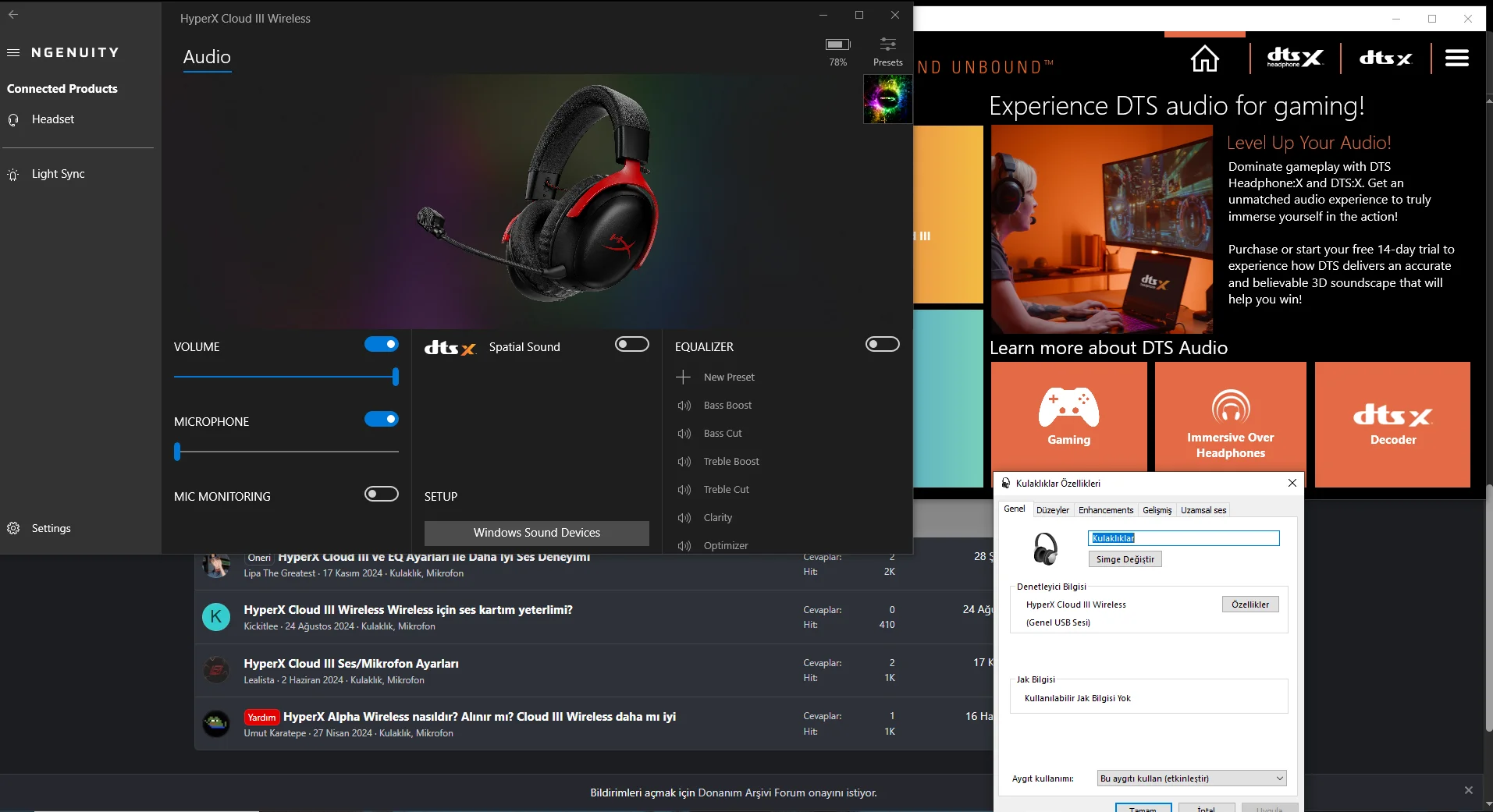1493x812 pixels.
Task: Click the Lipa The Greatest author name
Action: 279,573
